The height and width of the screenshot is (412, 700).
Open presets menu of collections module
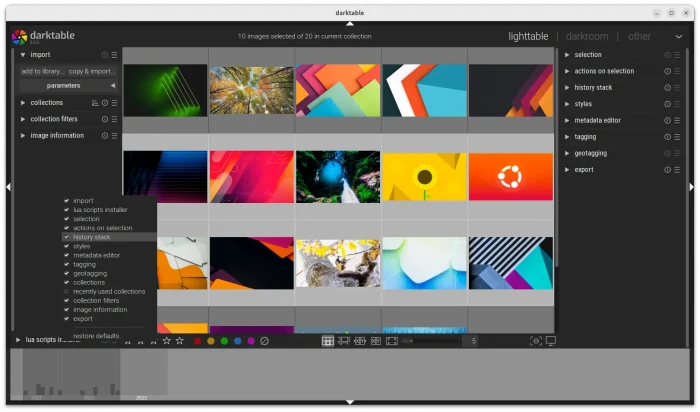click(x=114, y=103)
